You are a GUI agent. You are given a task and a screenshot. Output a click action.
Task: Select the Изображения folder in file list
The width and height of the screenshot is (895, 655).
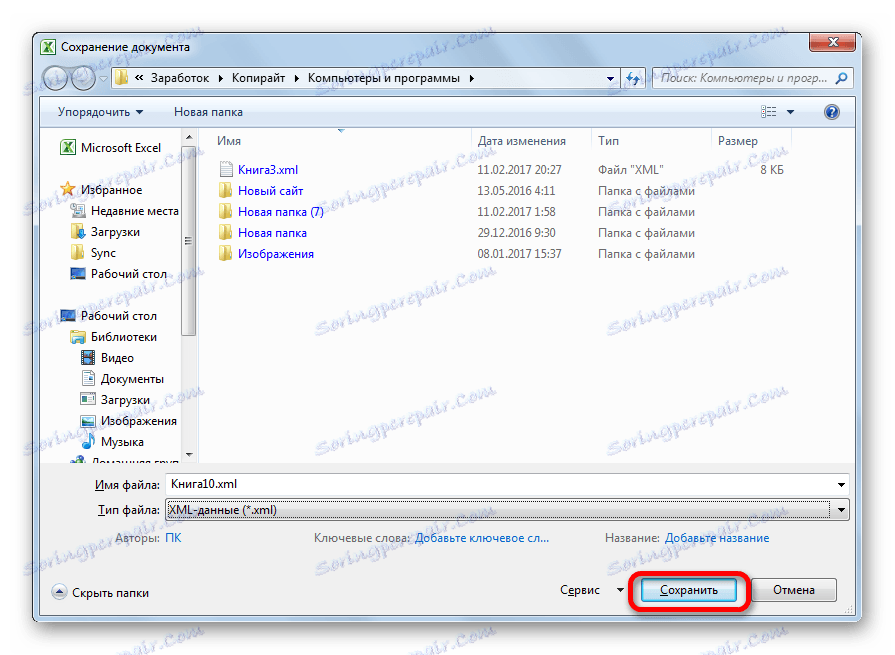coord(276,254)
